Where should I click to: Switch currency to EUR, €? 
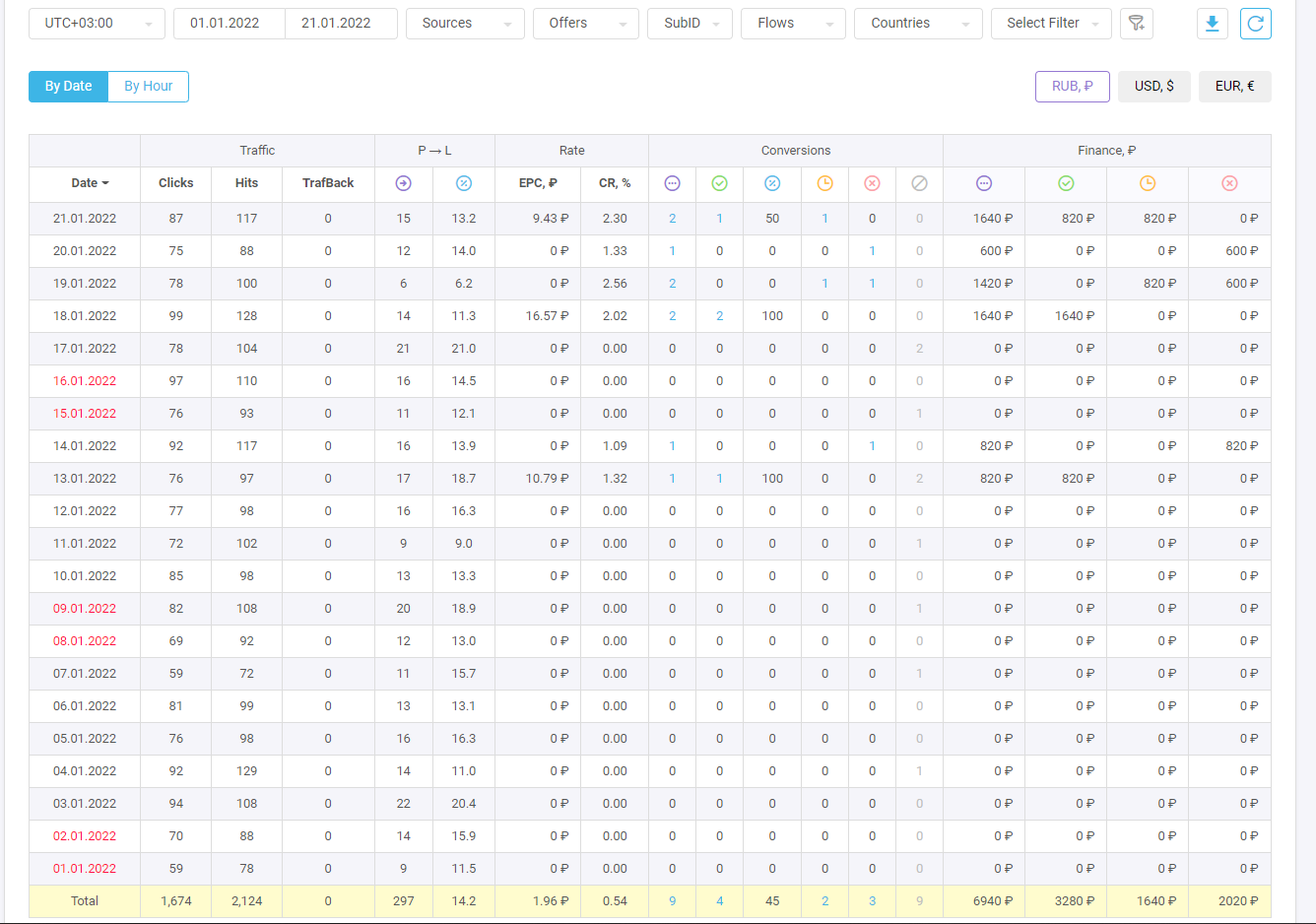(1234, 87)
